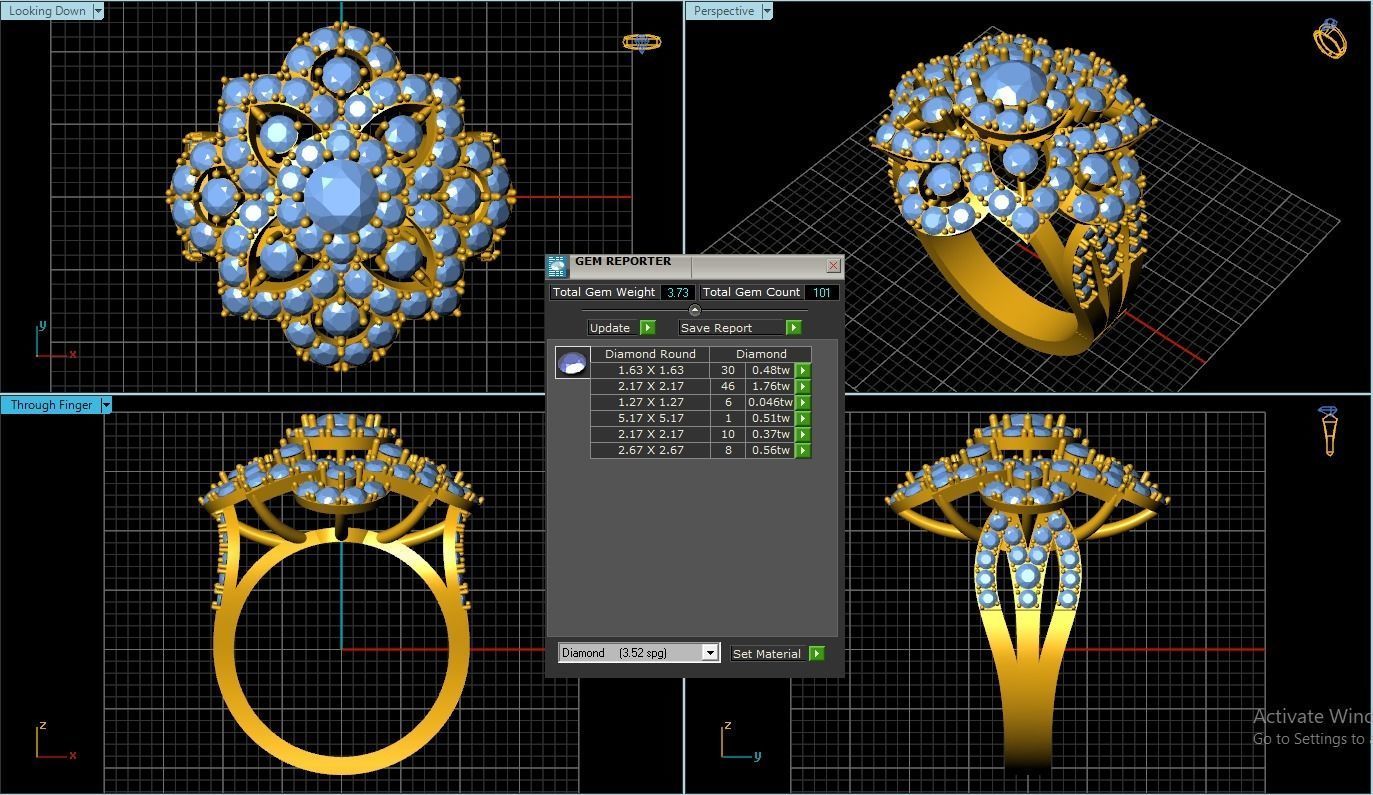This screenshot has height=795, width=1373.
Task: Click the green arrow for 1.76tw row
Action: 802,386
